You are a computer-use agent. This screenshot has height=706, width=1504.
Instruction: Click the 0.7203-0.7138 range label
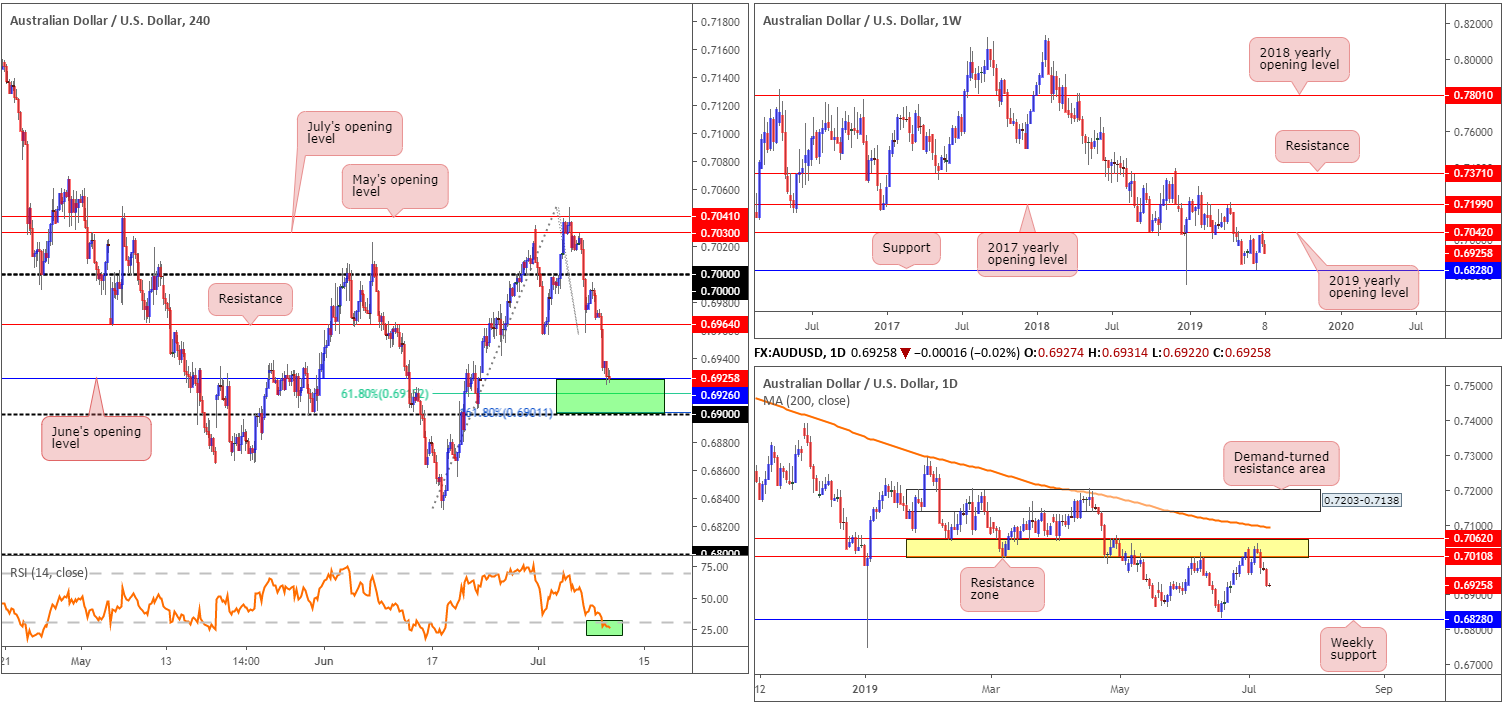[1360, 500]
